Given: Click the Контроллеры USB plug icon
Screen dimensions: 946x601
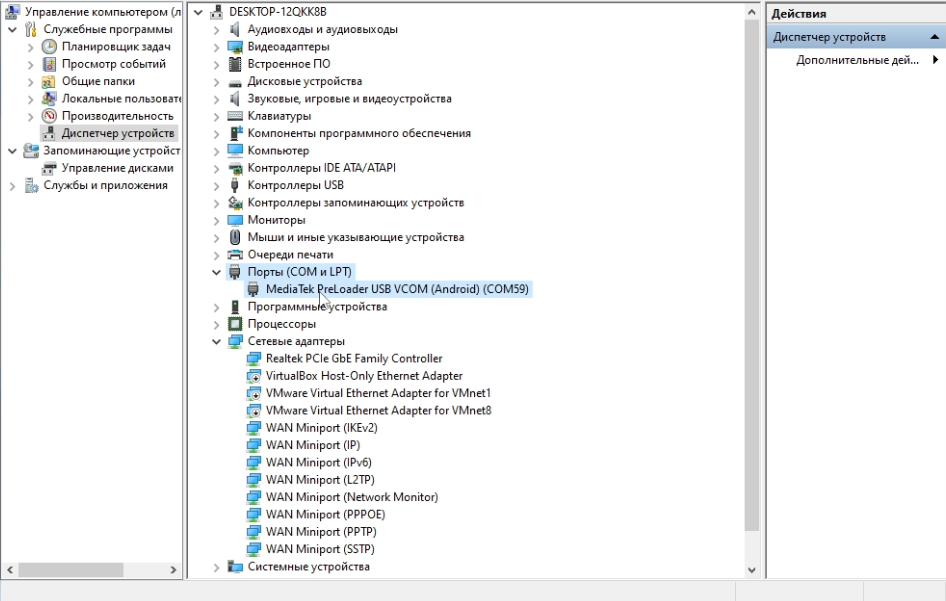Looking at the screenshot, I should point(235,185).
